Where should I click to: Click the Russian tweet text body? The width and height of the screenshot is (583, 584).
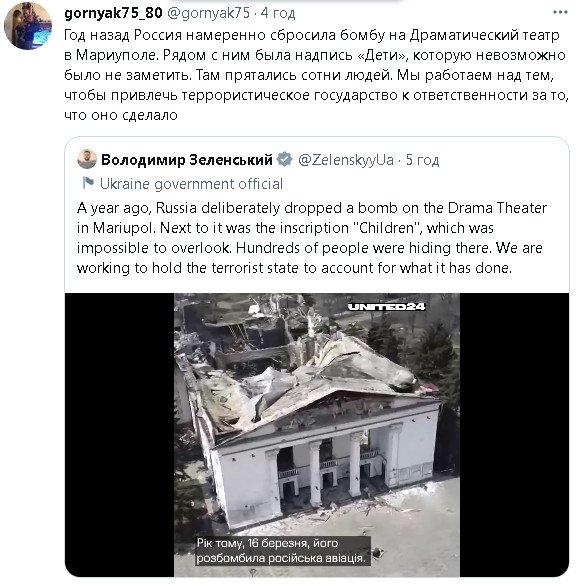[x=316, y=75]
